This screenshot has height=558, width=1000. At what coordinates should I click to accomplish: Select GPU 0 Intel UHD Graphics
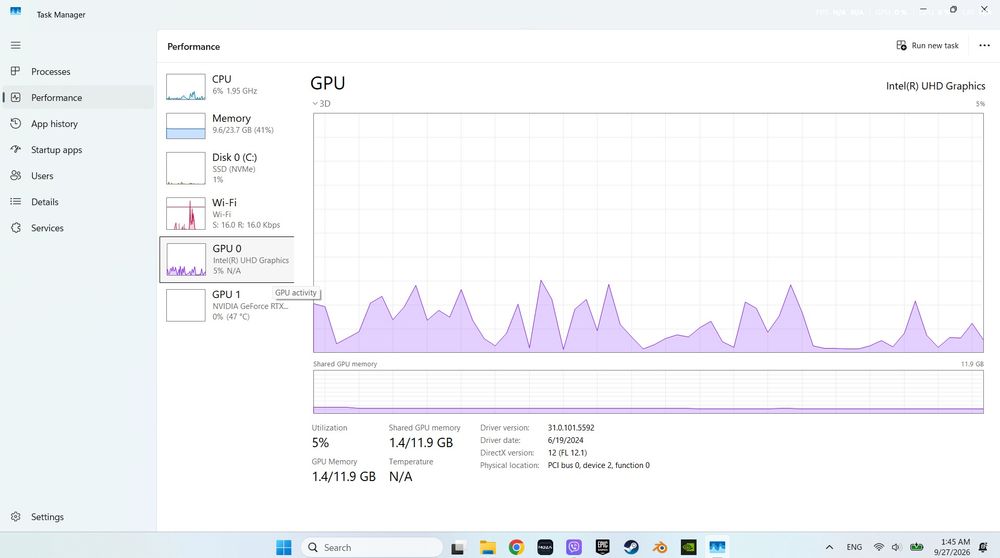point(226,260)
